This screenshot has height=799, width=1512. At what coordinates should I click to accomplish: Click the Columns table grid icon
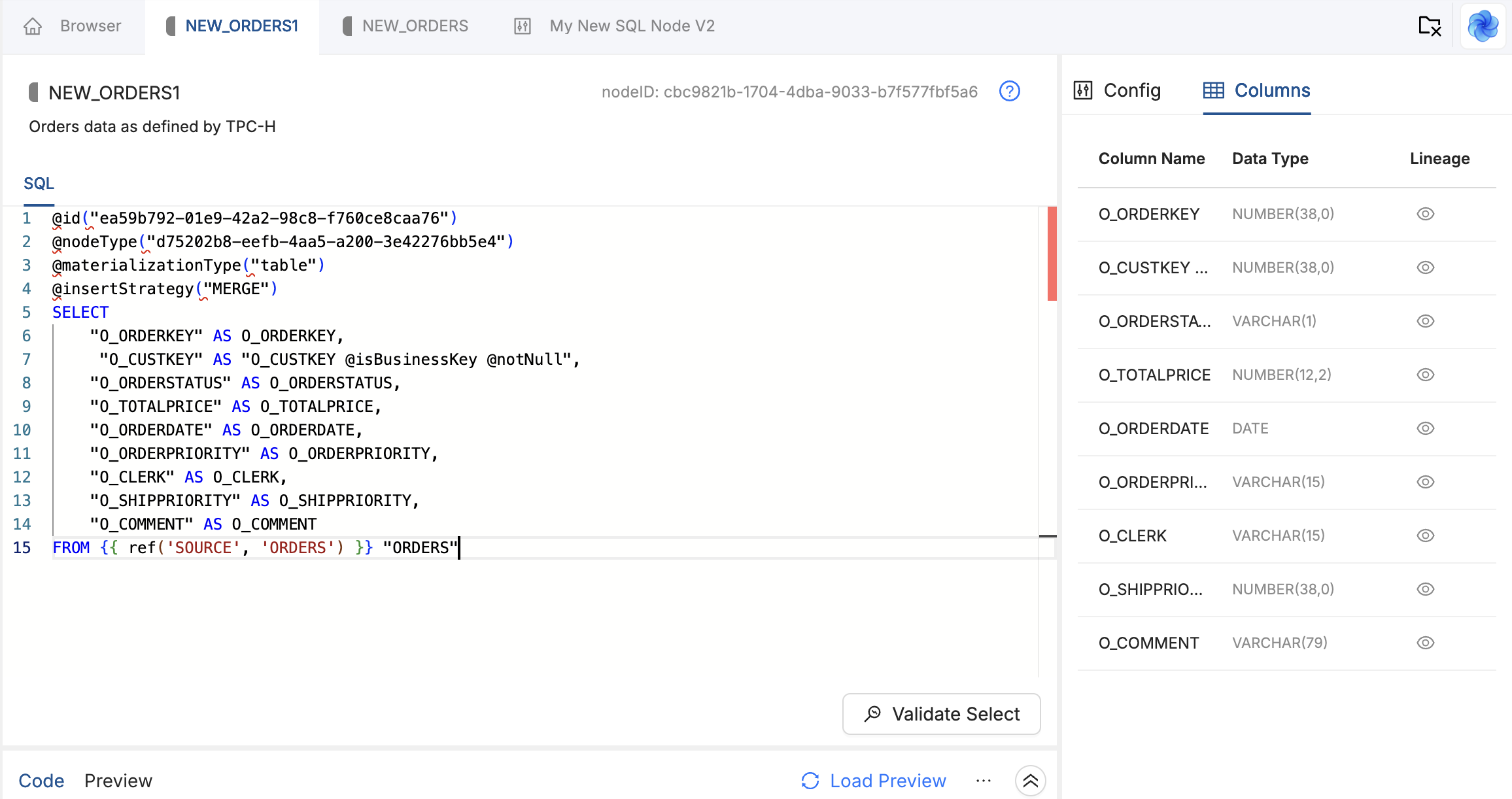pos(1214,90)
